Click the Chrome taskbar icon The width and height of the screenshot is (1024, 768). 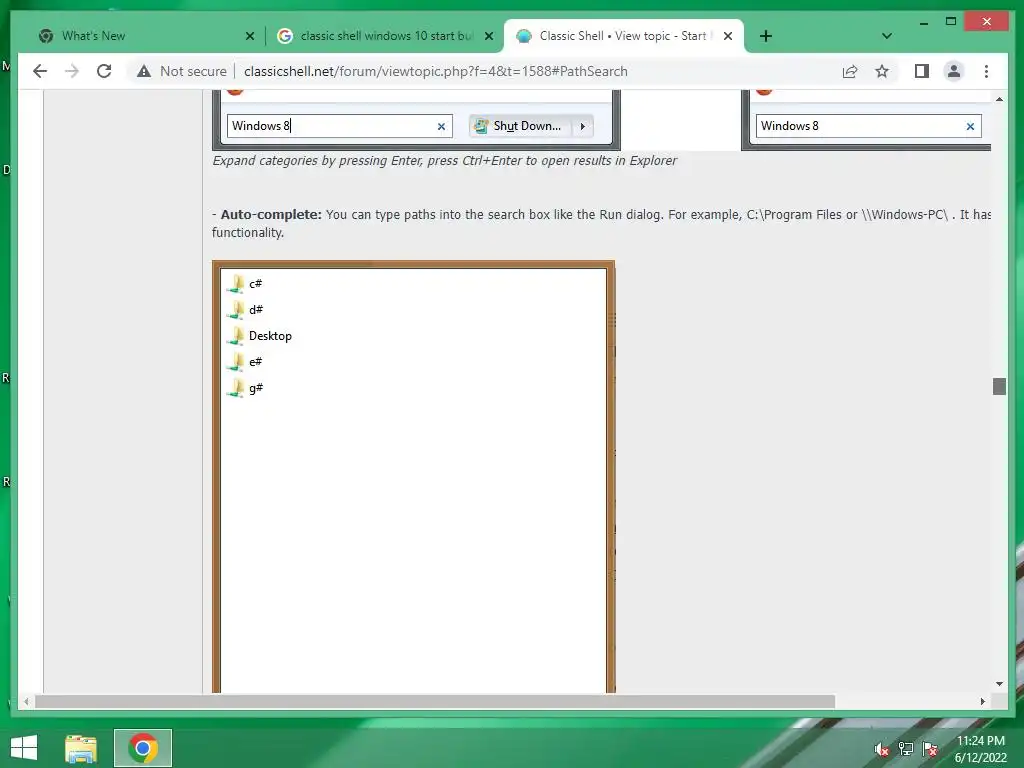pos(143,748)
